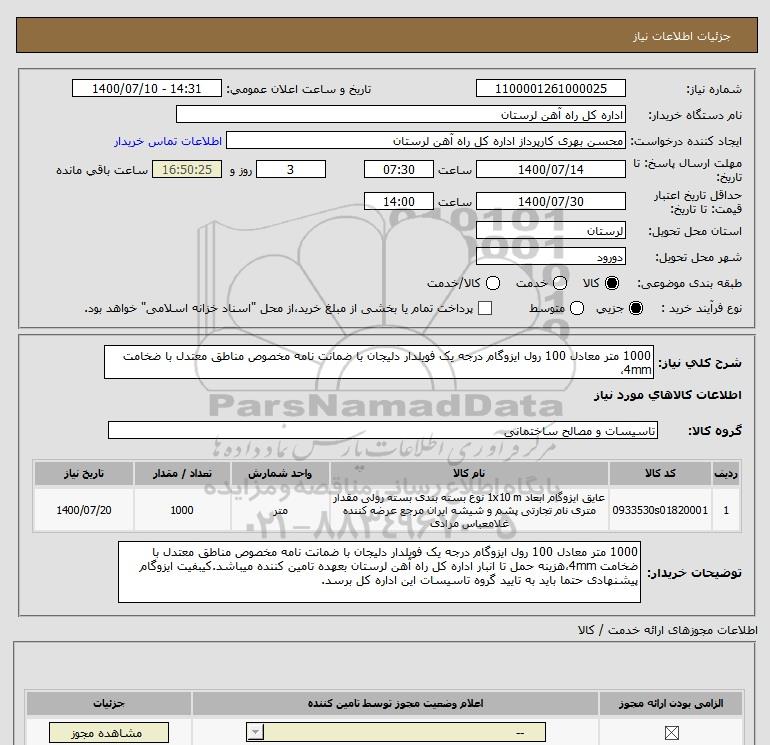Click the delivery city field 'دورود'

pyautogui.click(x=550, y=256)
